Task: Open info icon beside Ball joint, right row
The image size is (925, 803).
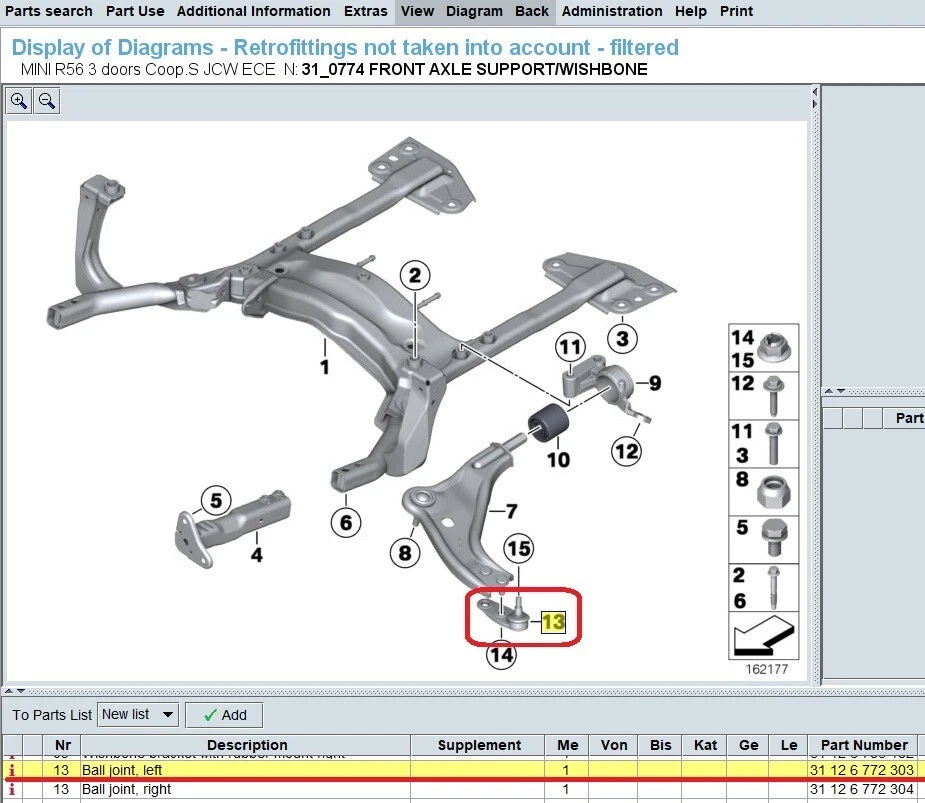Action: [10, 789]
